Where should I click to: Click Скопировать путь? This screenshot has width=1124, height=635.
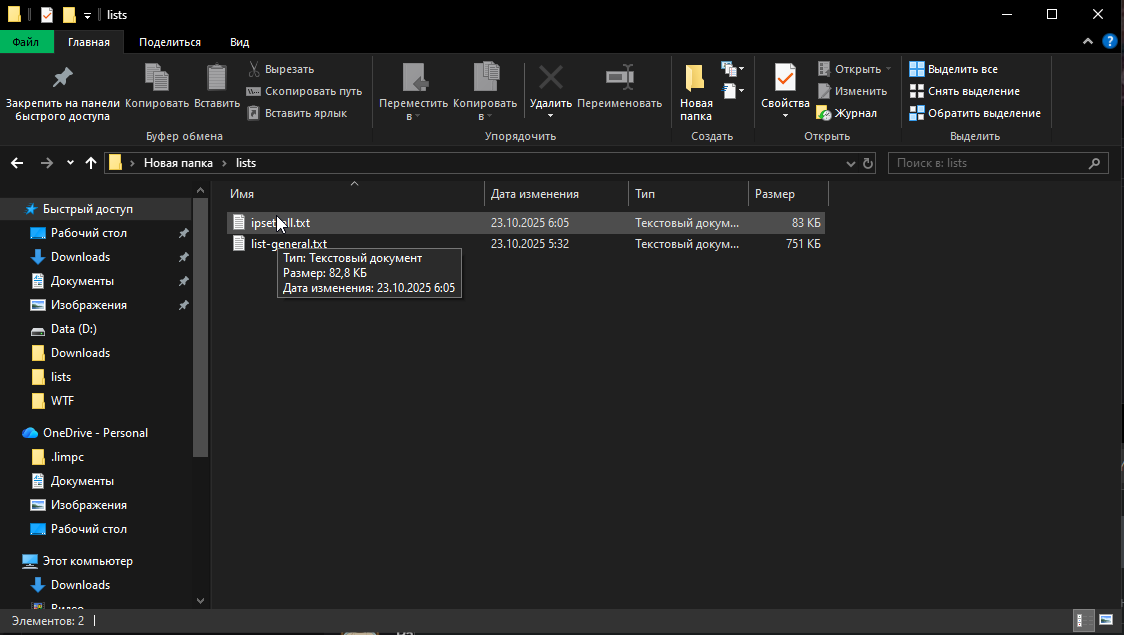(x=304, y=91)
